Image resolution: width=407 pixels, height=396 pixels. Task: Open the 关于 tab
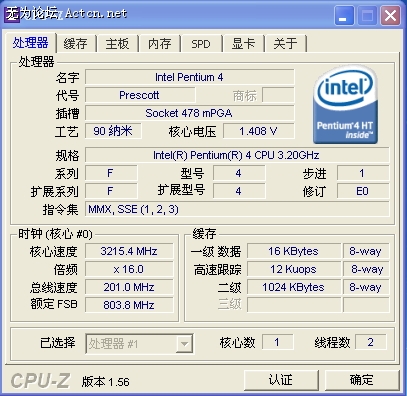[285, 44]
